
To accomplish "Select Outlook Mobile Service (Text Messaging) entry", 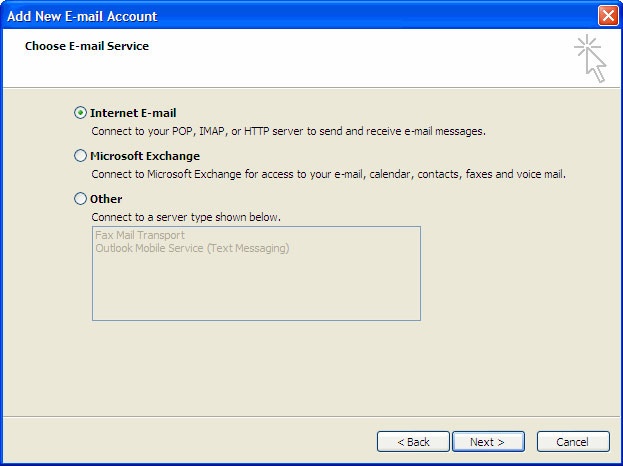I will click(192, 248).
